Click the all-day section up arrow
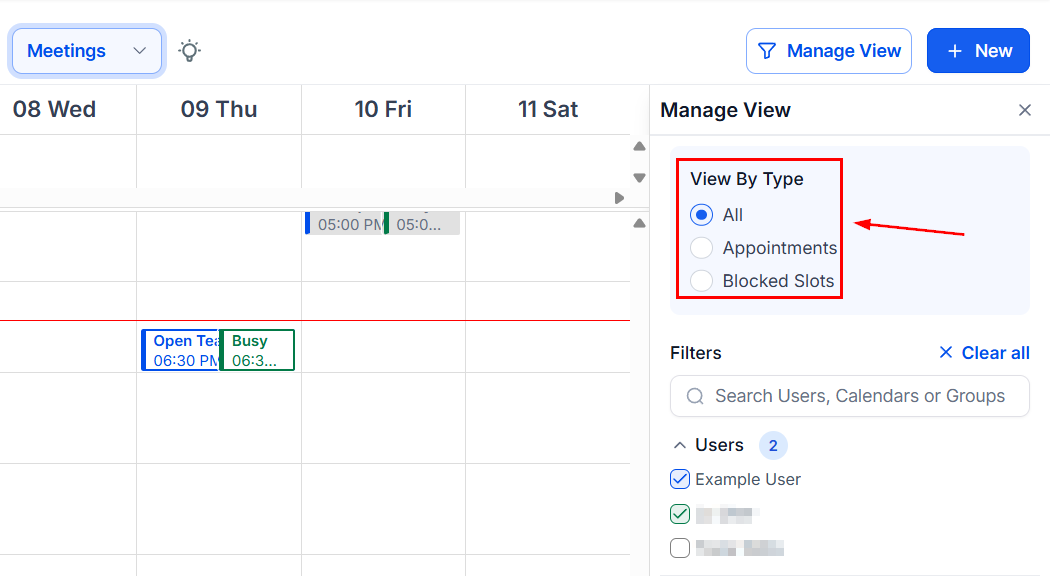This screenshot has height=576, width=1050. pos(640,147)
